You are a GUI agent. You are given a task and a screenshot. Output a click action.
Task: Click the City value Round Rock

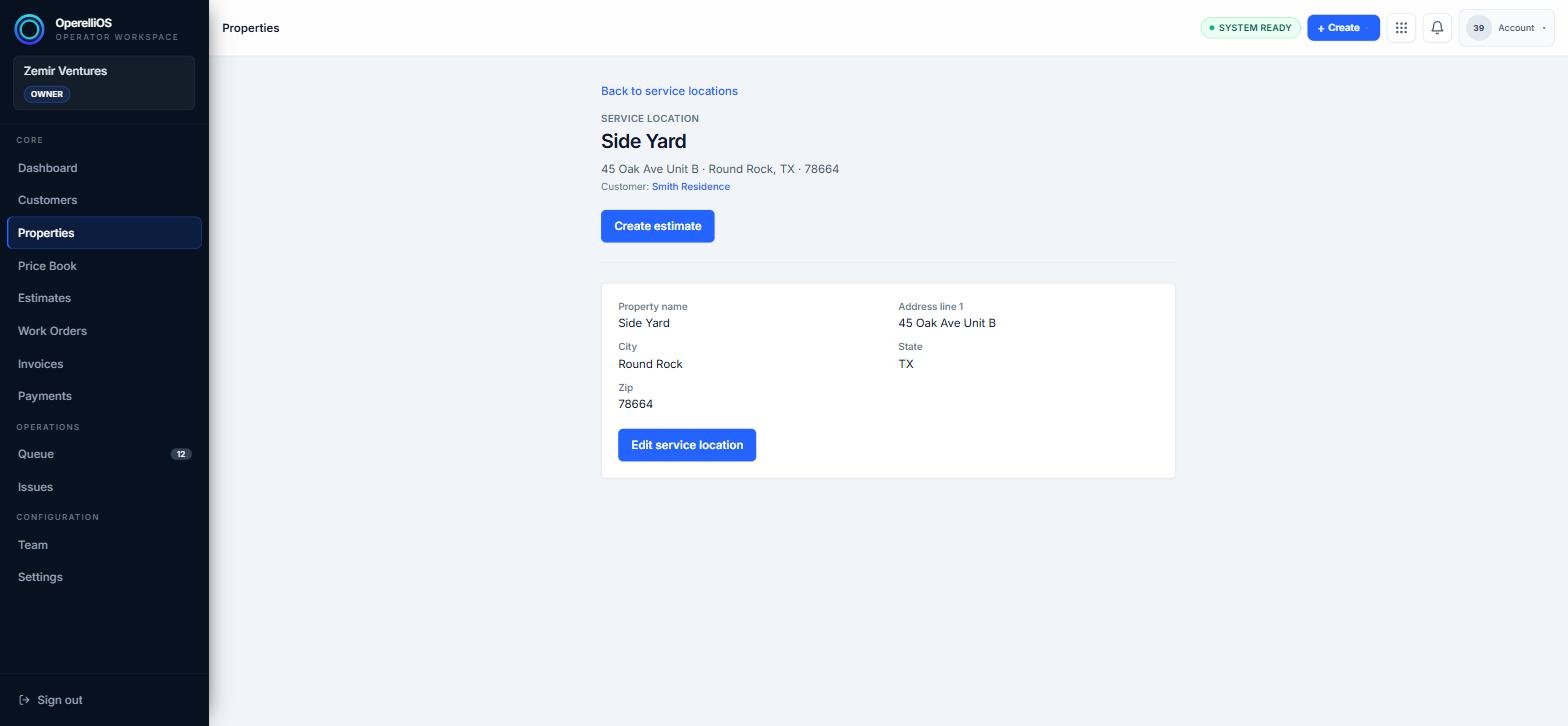(x=650, y=364)
